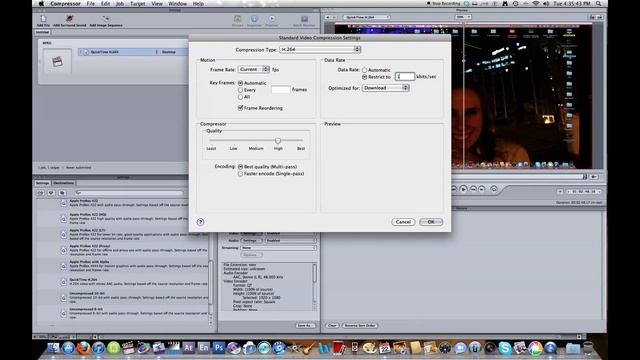Open the Inspector toolbar icon
This screenshot has width=640, height=360.
pyautogui.click(x=254, y=19)
